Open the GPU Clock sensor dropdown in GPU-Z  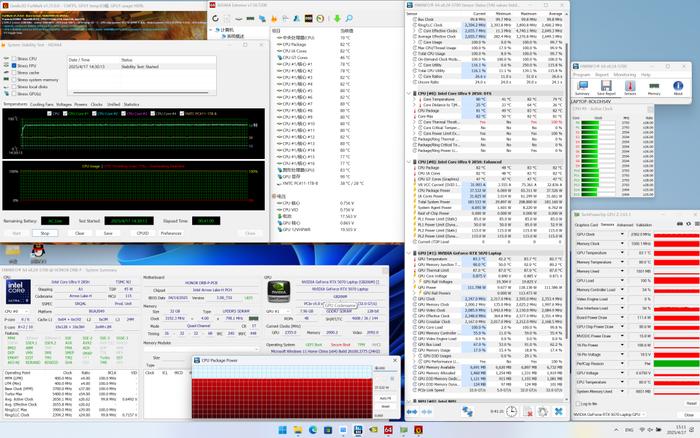[622, 234]
